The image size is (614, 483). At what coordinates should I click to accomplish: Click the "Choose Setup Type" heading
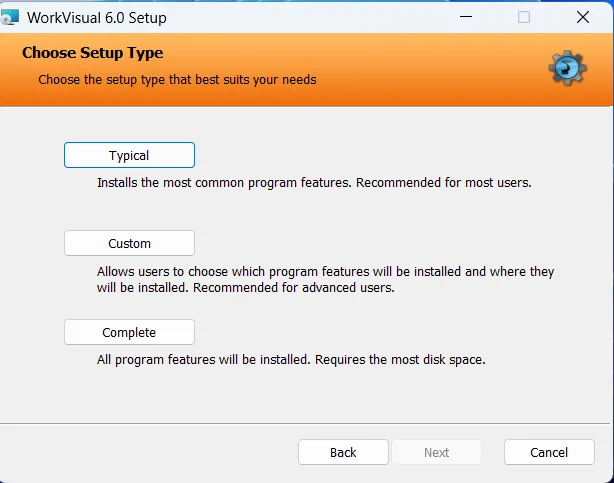92,53
